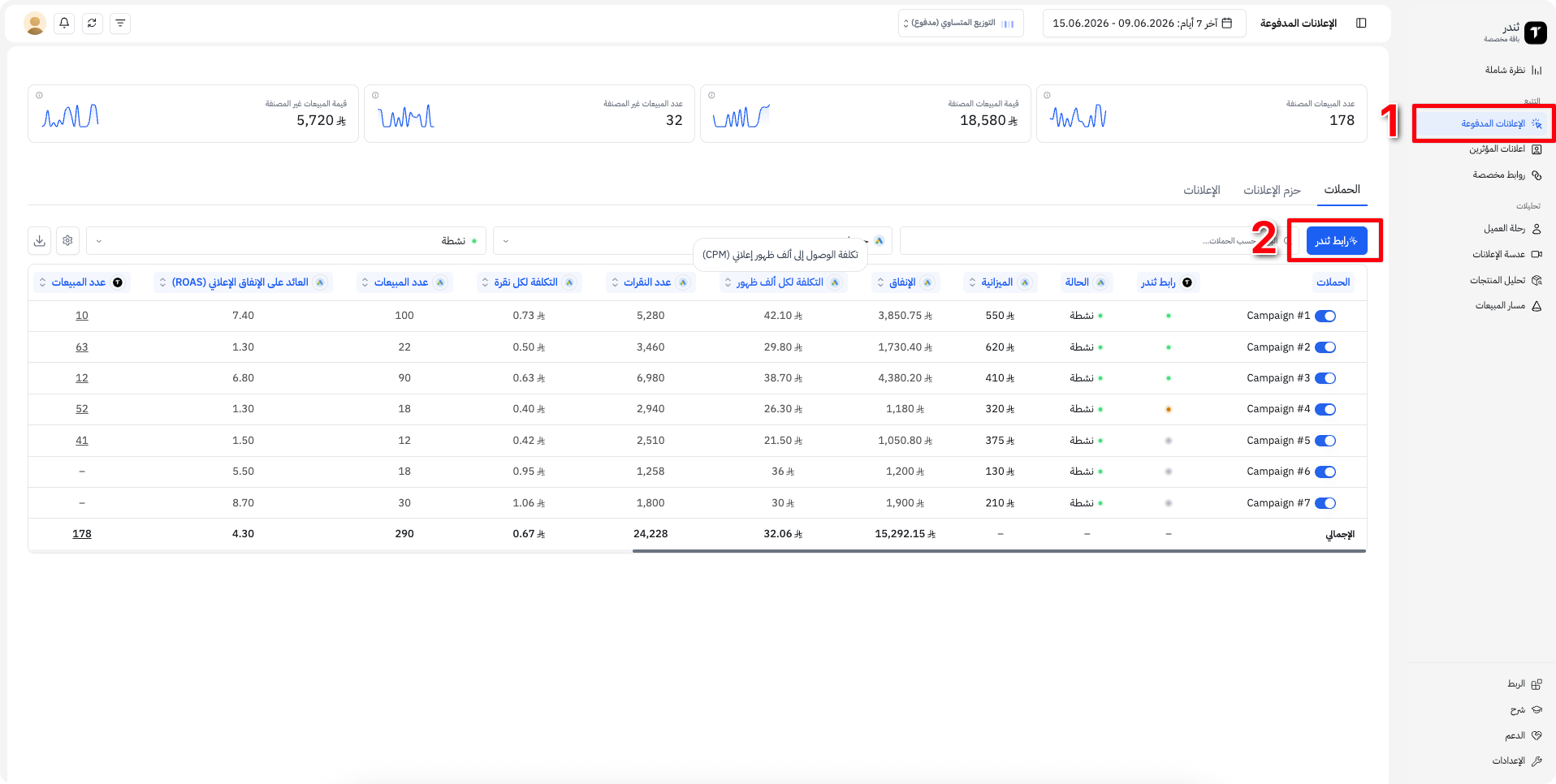Open مسار المبيعات in the sidebar
Image resolution: width=1556 pixels, height=784 pixels.
(x=1508, y=306)
